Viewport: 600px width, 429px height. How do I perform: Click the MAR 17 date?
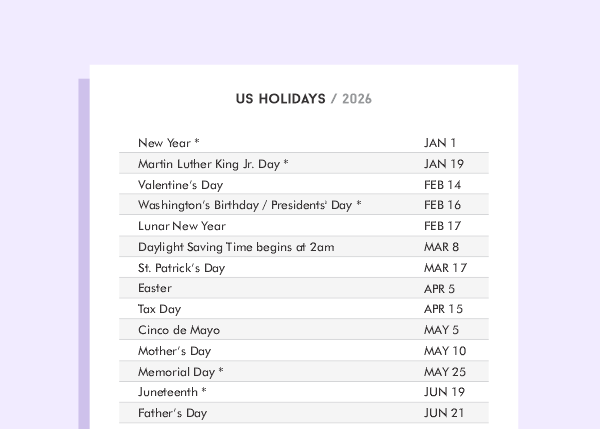(x=445, y=268)
